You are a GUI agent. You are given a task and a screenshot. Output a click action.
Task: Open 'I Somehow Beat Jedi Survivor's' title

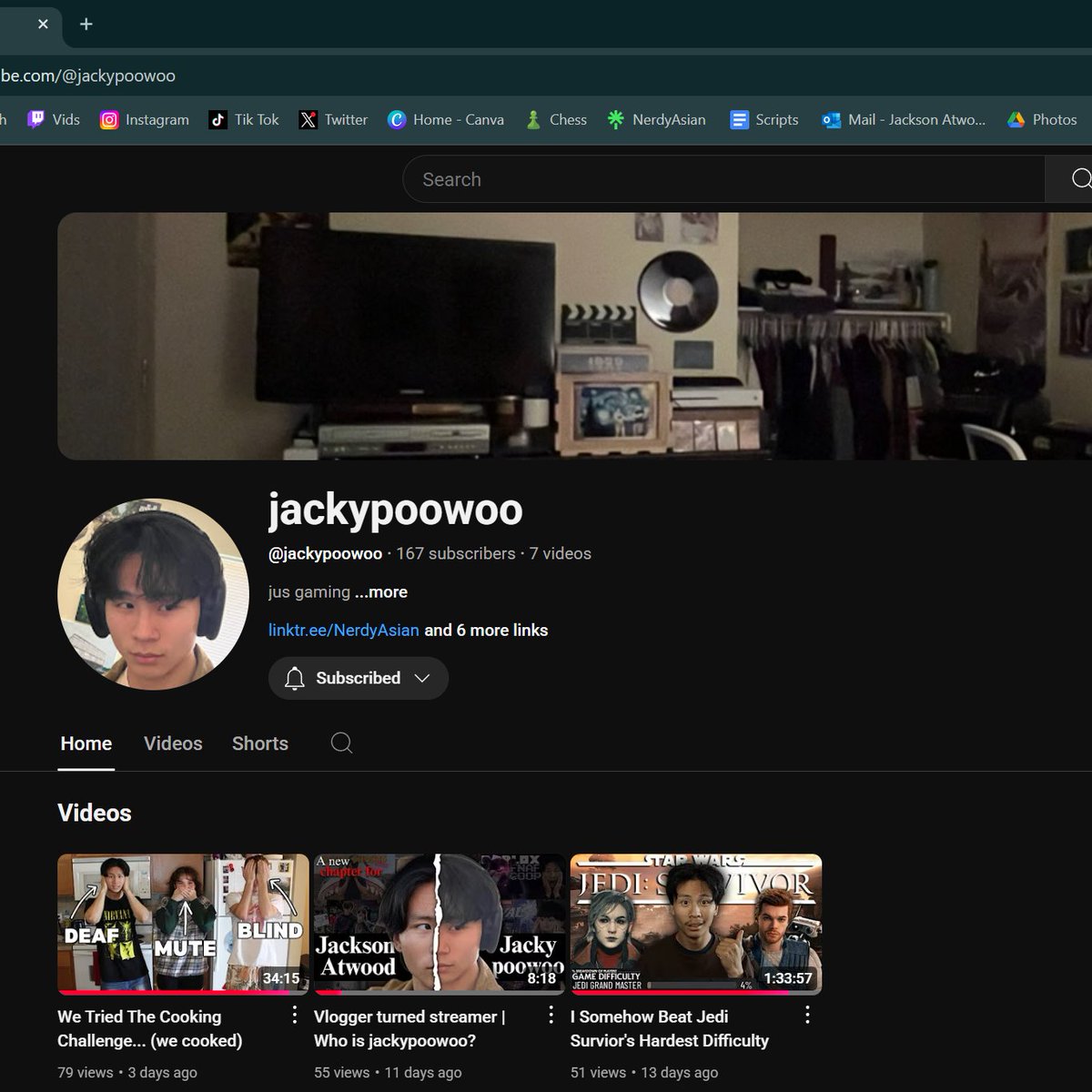670,1028
